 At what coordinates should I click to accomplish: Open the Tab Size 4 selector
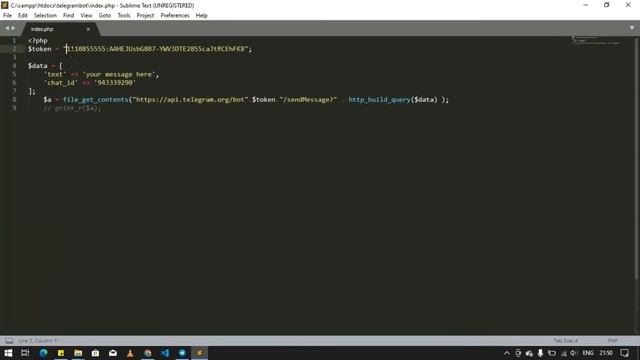tap(565, 340)
